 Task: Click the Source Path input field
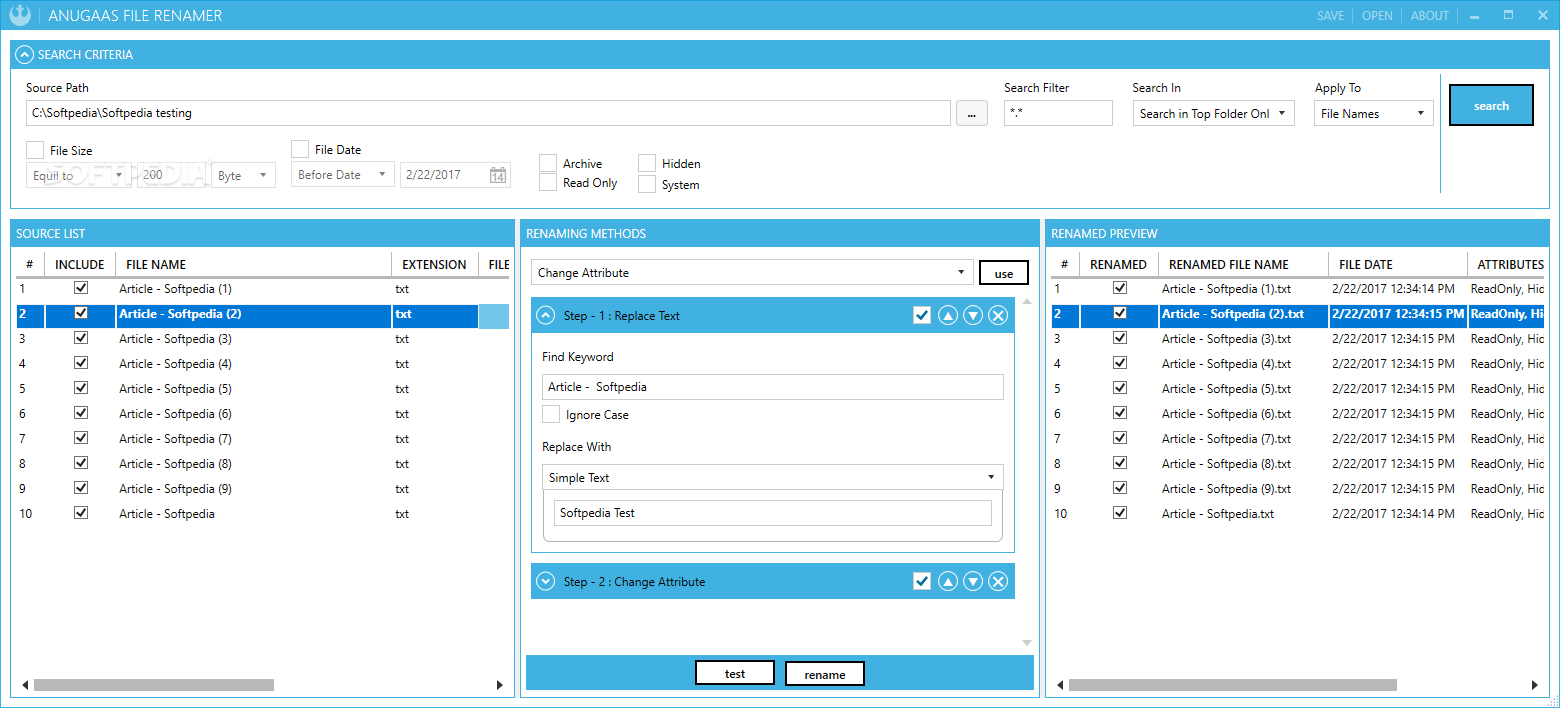[488, 113]
